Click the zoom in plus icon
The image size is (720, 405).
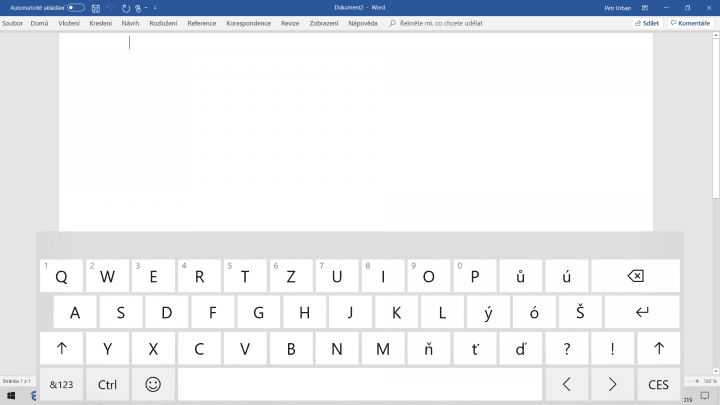697,381
